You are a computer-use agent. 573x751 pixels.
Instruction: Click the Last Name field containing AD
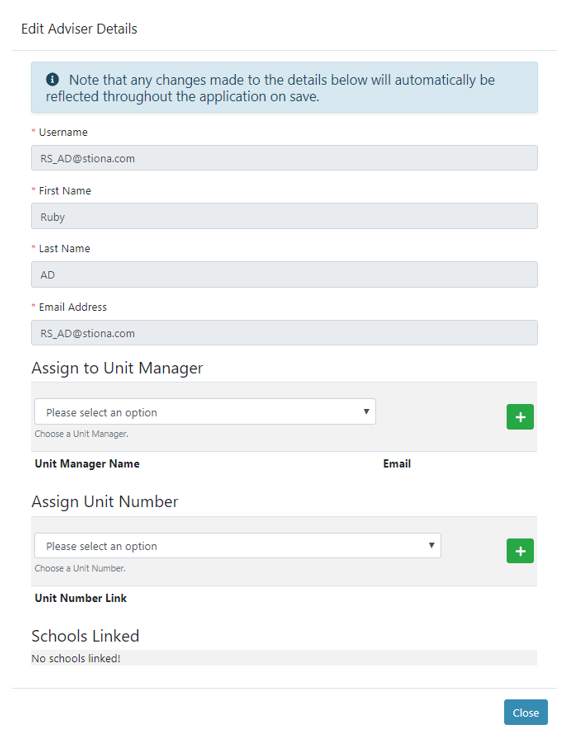click(284, 274)
